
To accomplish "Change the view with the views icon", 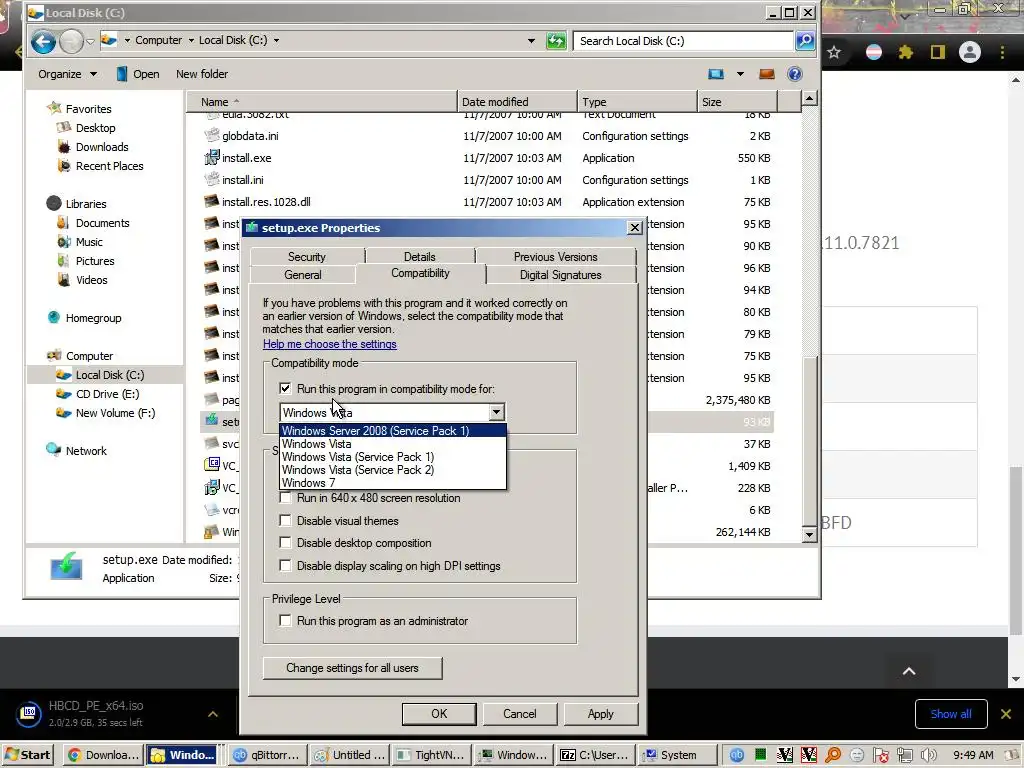I will tap(716, 74).
